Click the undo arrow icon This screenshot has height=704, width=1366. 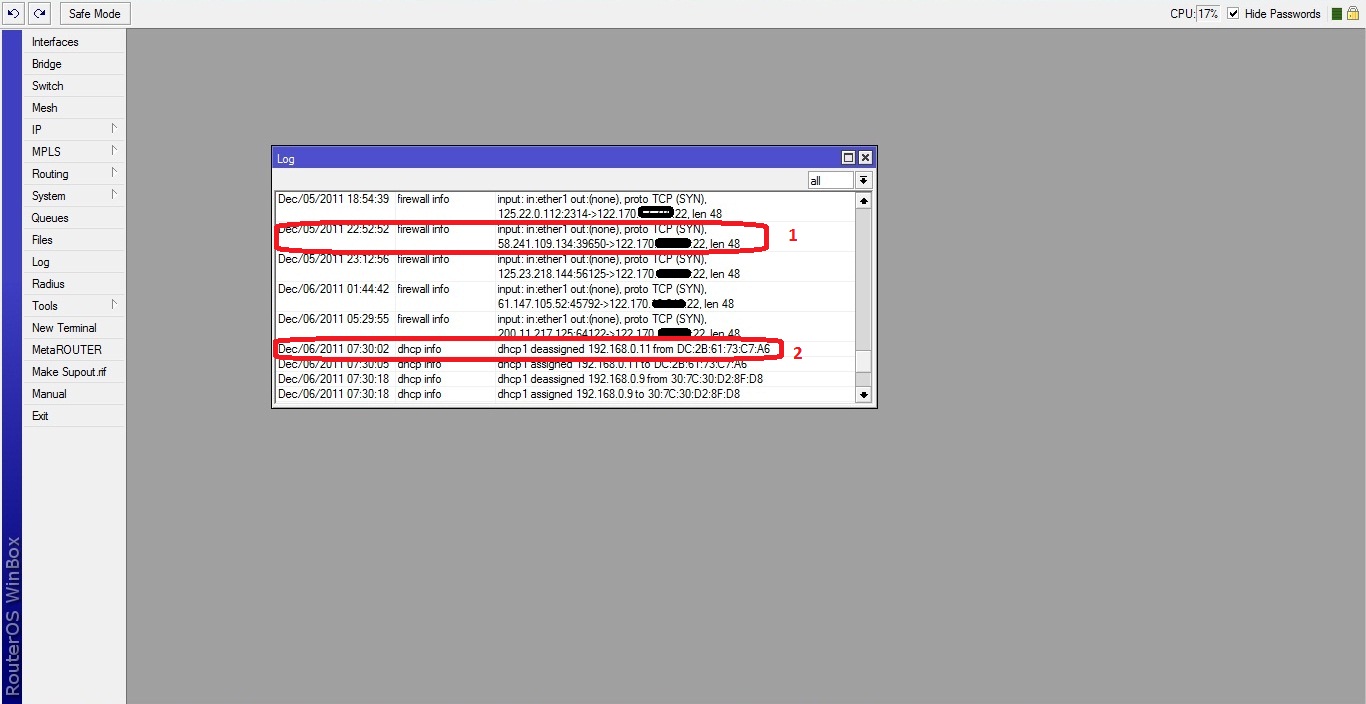(11, 13)
